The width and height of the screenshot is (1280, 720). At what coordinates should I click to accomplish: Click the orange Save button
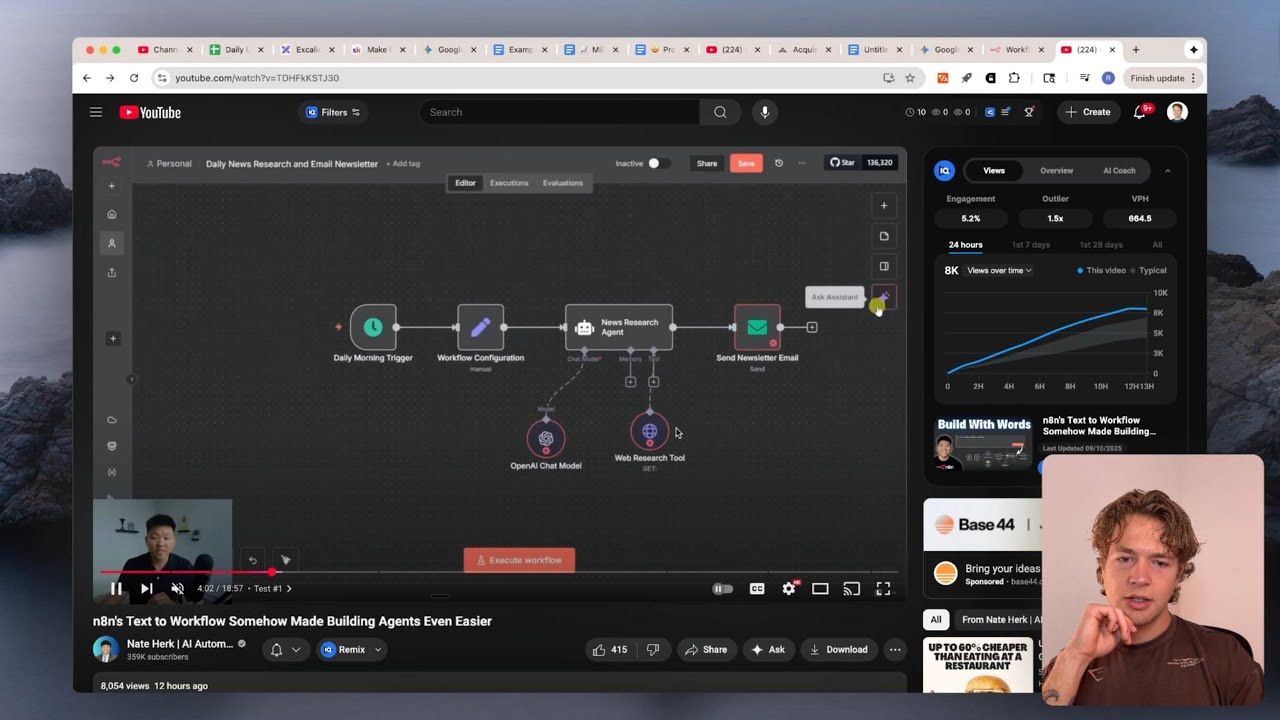[x=746, y=163]
